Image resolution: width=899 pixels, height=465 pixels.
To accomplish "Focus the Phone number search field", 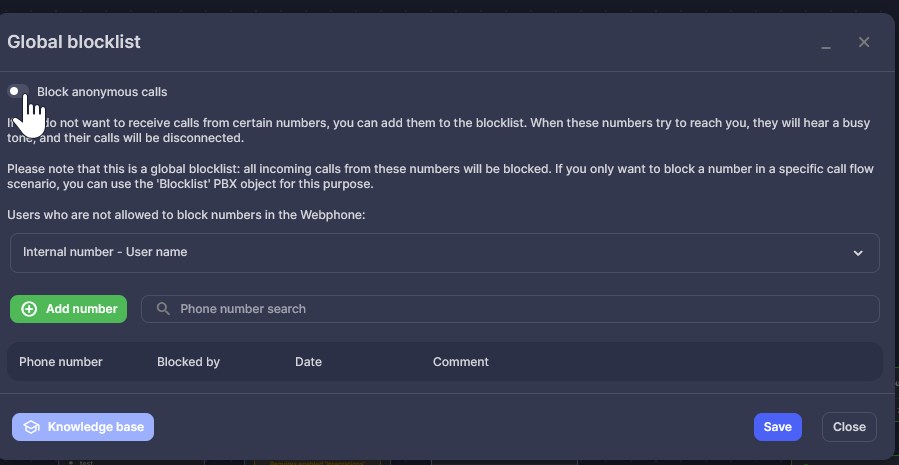I will point(520,309).
